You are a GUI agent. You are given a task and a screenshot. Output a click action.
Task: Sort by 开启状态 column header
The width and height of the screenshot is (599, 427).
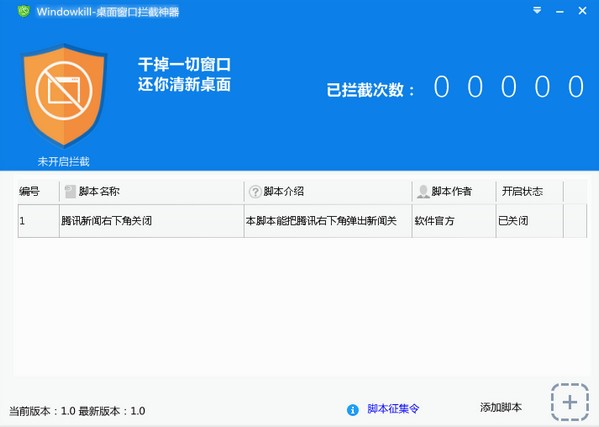click(522, 191)
